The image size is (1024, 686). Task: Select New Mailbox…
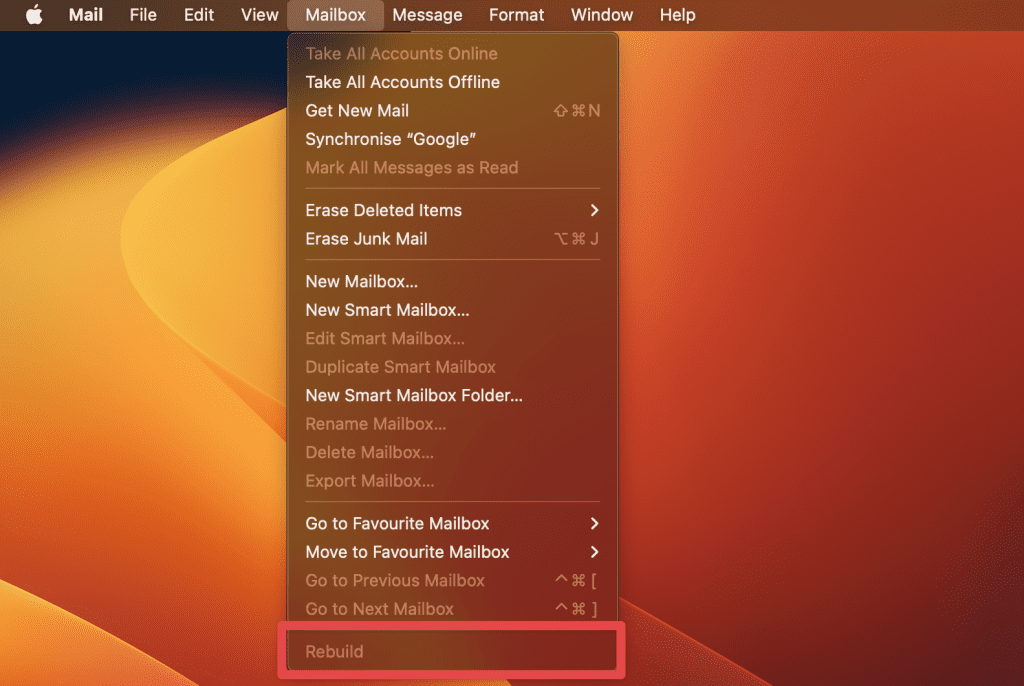click(x=452, y=282)
